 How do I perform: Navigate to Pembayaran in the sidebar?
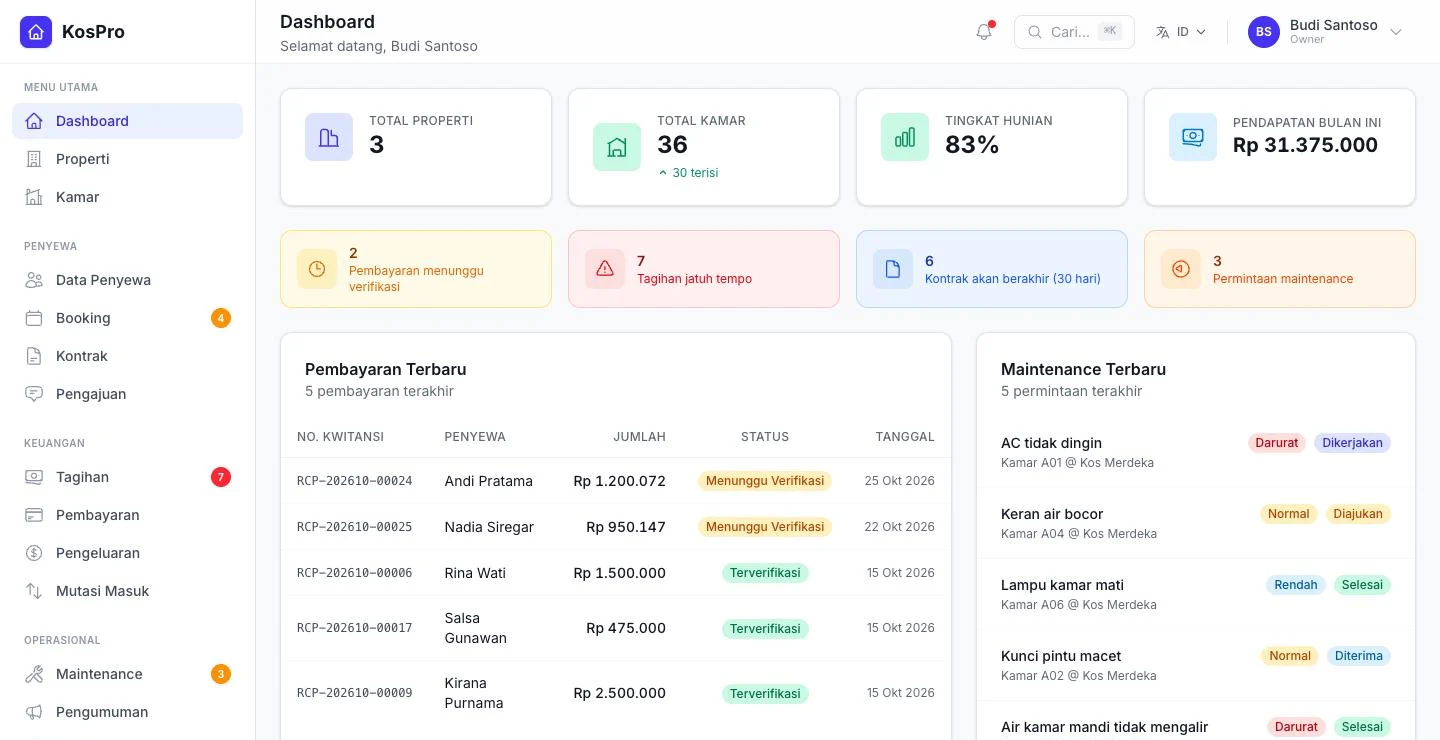(x=127, y=515)
